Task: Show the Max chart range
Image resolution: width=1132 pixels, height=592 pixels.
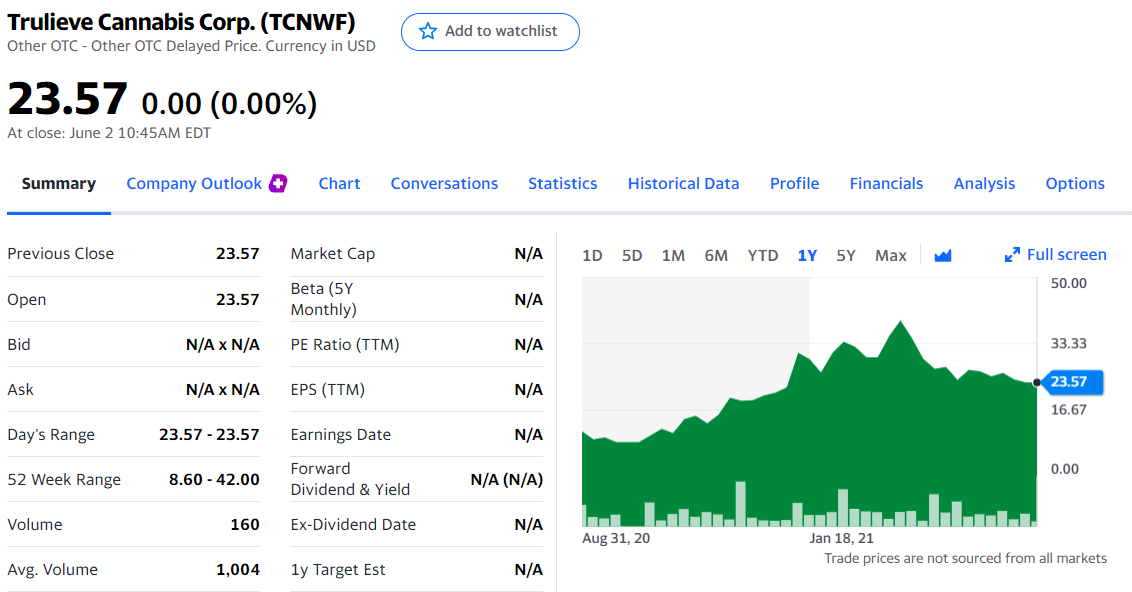Action: (x=890, y=256)
